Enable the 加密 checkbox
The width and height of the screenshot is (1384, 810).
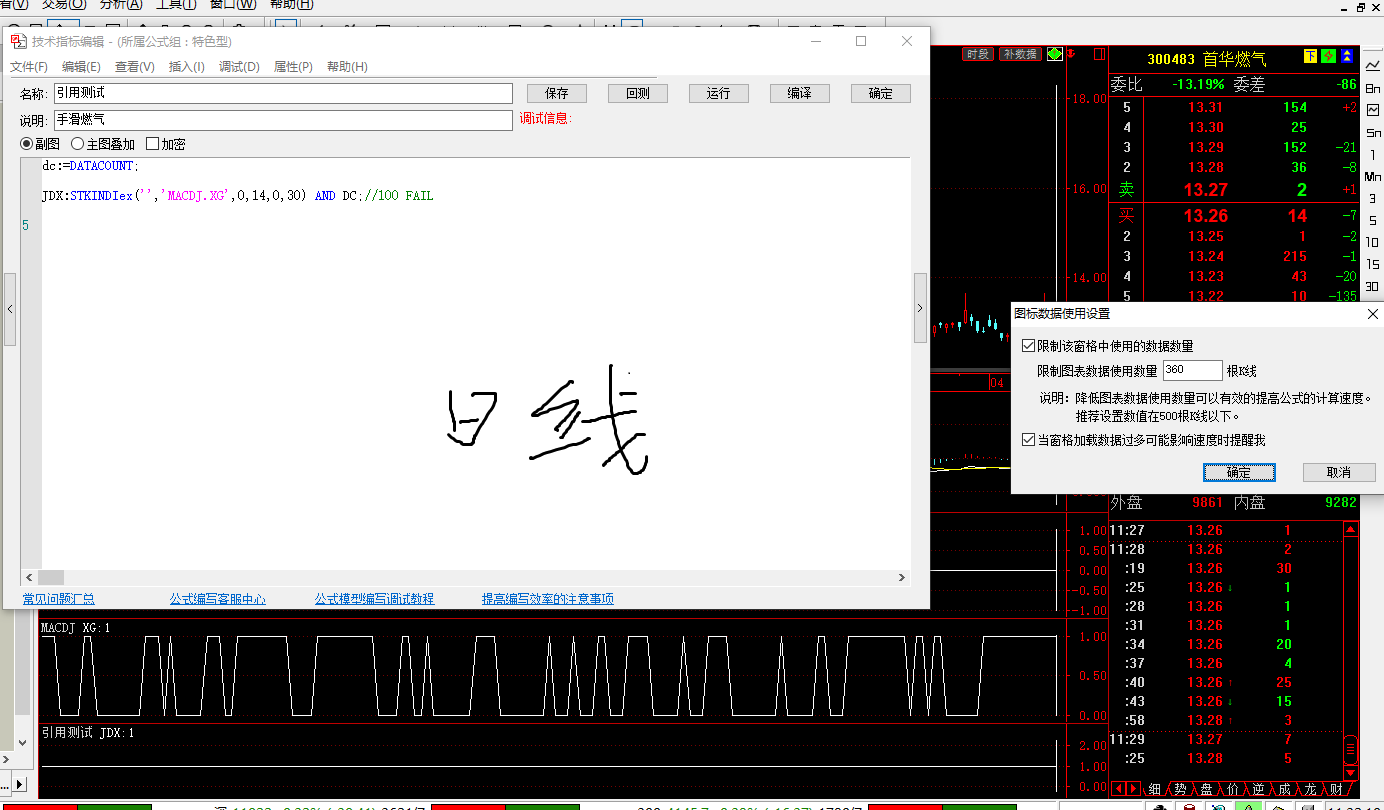(x=153, y=144)
